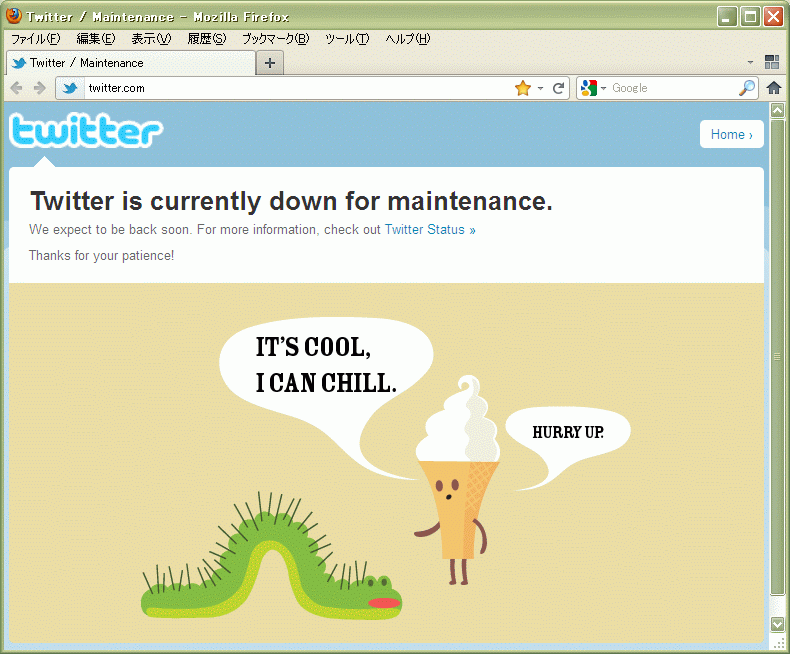Bookmark this page with the star icon
The width and height of the screenshot is (790, 654).
(523, 88)
